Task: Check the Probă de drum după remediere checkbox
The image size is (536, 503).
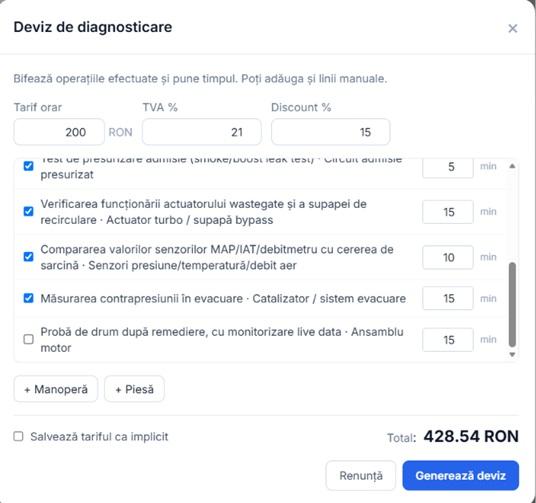Action: click(28, 339)
